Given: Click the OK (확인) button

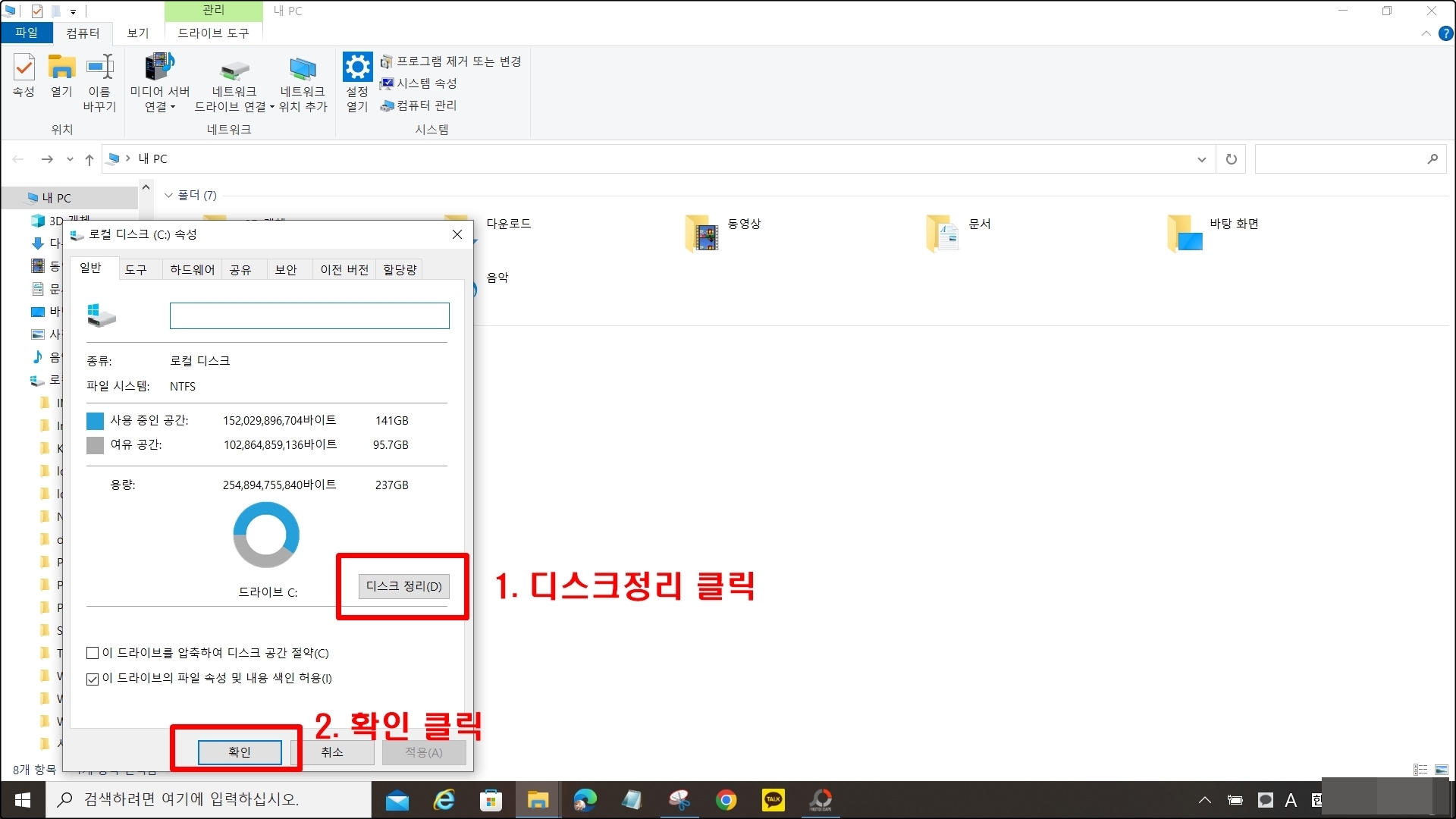Looking at the screenshot, I should pos(240,752).
